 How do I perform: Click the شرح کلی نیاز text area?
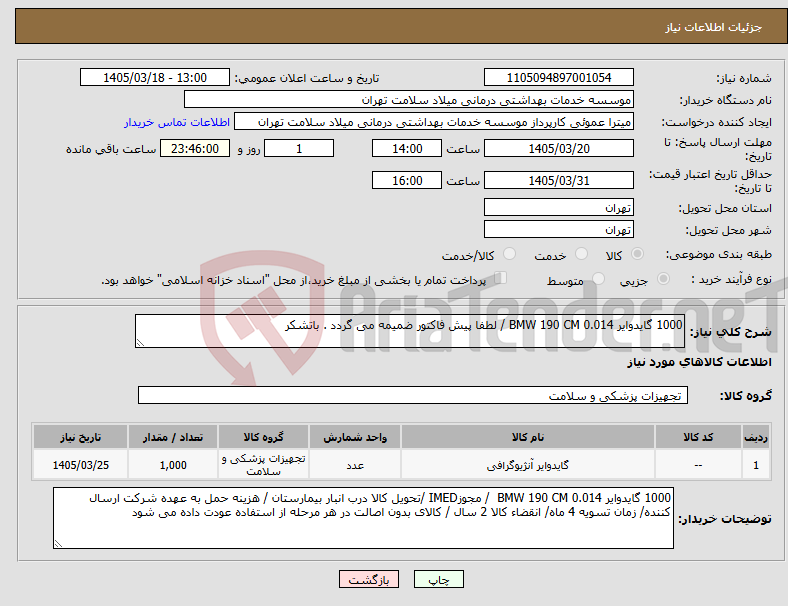coord(410,331)
